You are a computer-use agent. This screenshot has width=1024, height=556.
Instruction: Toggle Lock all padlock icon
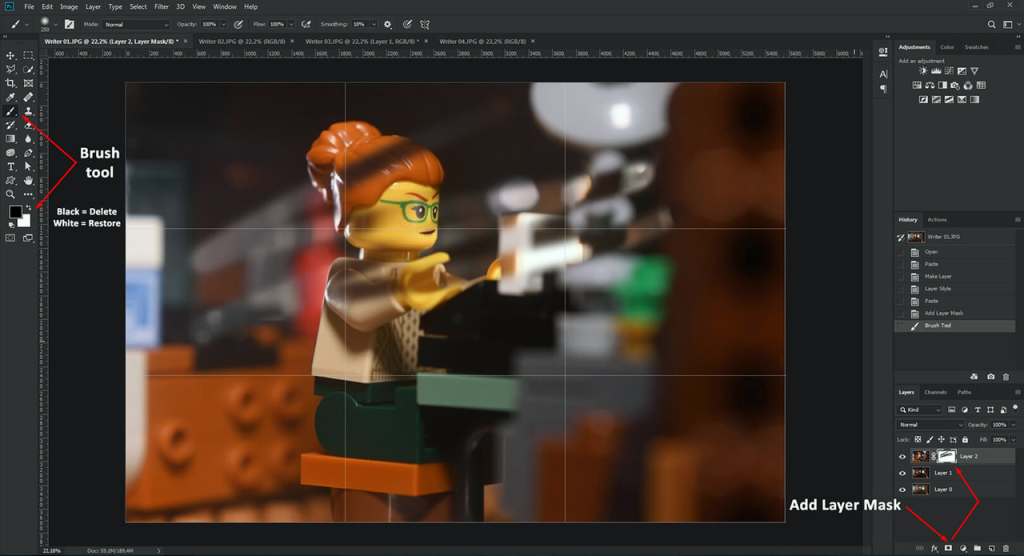point(965,440)
